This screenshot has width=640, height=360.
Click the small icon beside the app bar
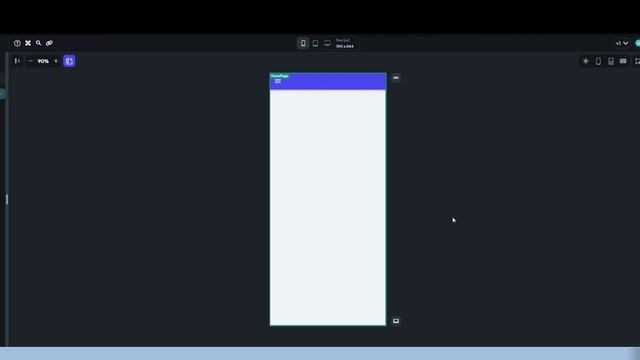396,78
